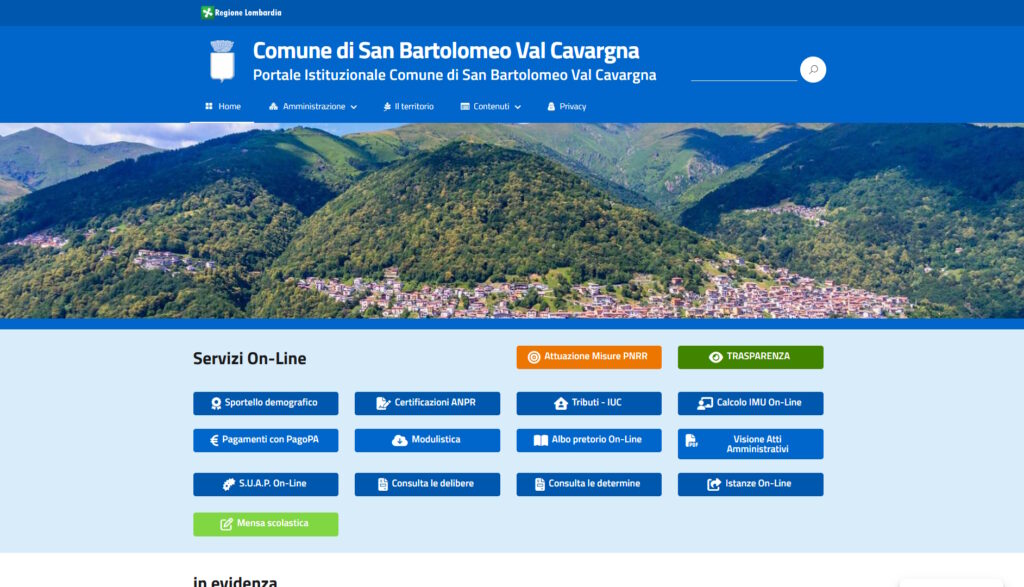Open Consulta le determine
Image resolution: width=1024 pixels, height=587 pixels.
(x=589, y=484)
